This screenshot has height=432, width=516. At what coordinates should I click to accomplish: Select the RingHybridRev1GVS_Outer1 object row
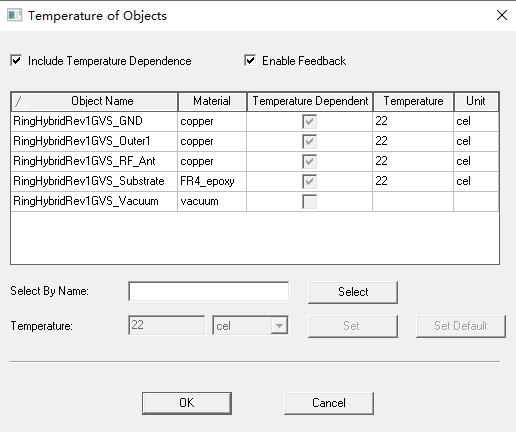[255, 141]
